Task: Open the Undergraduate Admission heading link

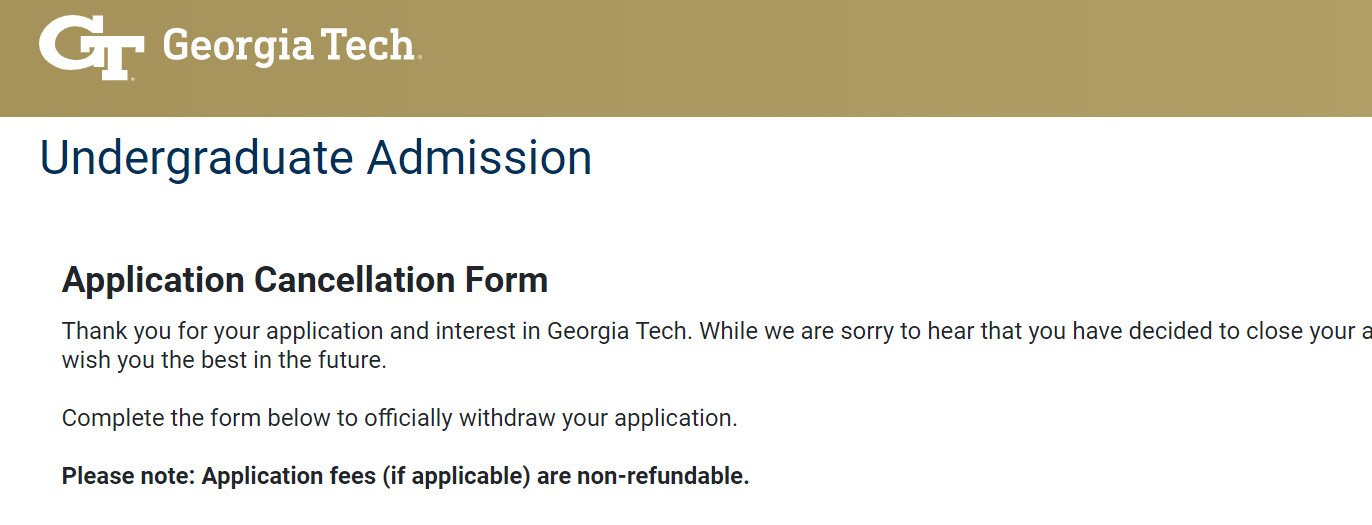Action: 316,158
